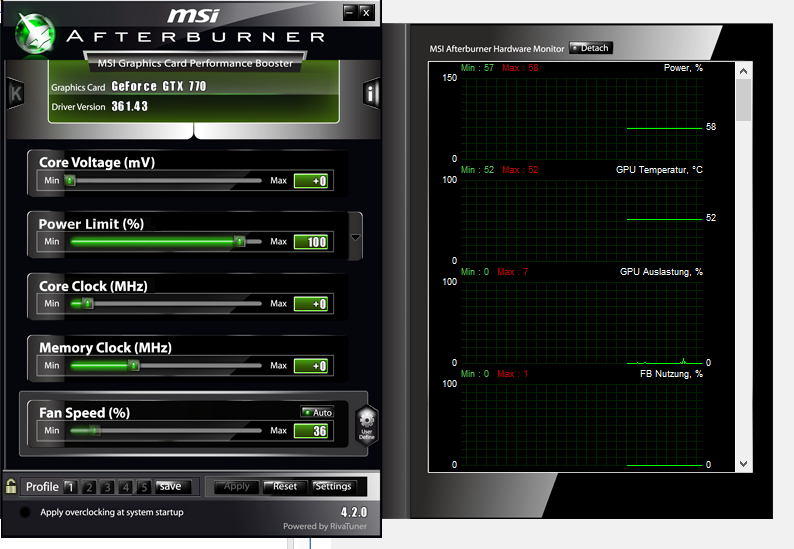Click the Core Voltage slider handle

70,180
